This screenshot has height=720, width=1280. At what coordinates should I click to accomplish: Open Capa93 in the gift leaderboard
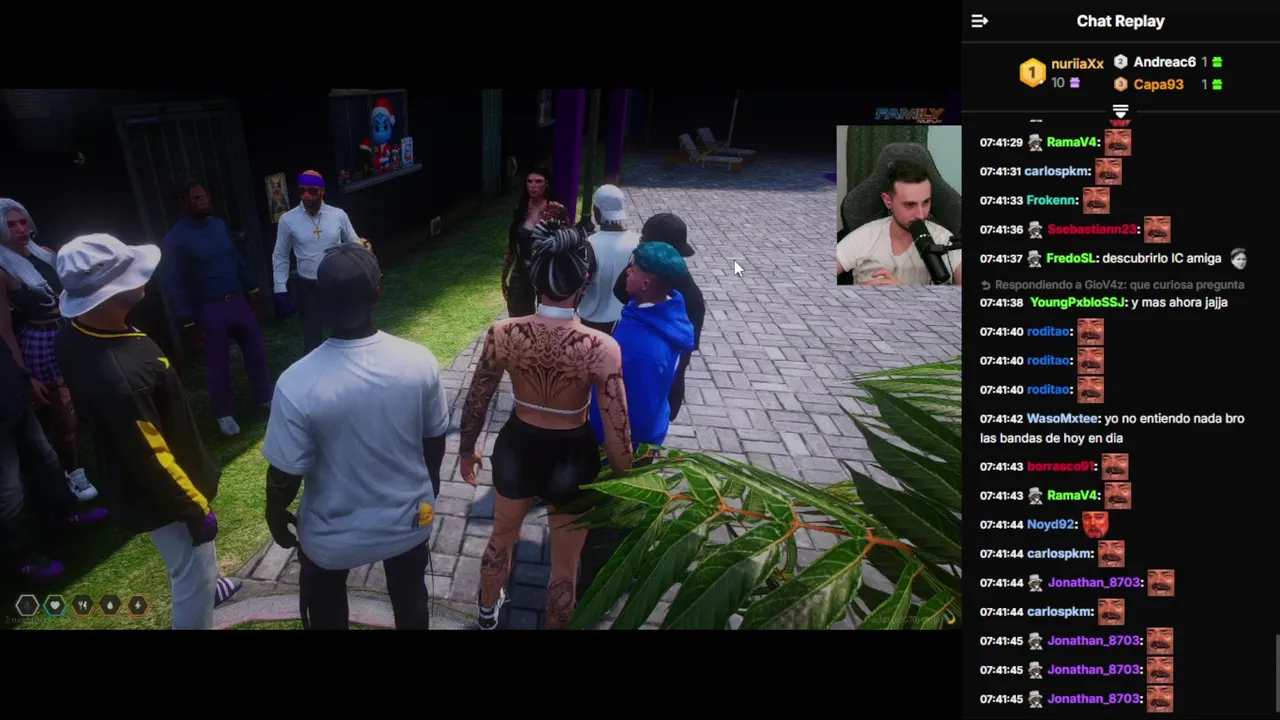1158,84
